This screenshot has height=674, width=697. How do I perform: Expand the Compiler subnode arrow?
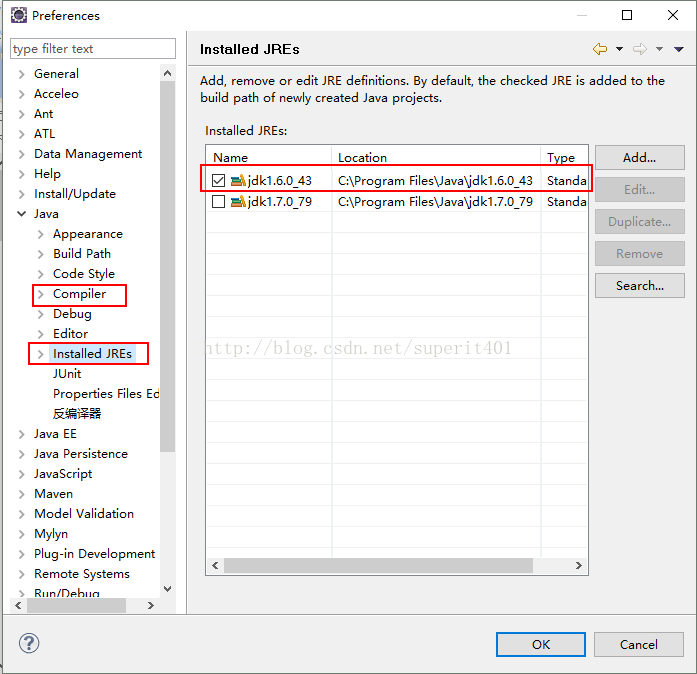tap(40, 294)
